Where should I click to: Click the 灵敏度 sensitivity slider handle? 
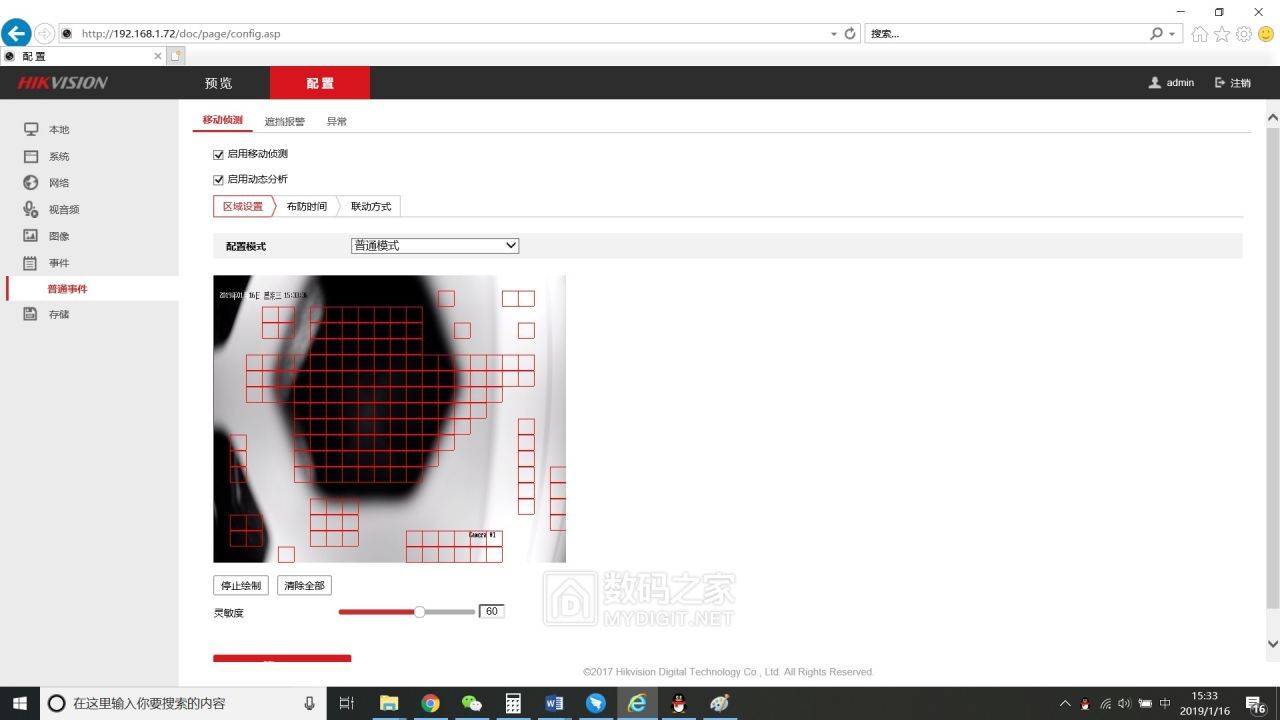pos(419,611)
